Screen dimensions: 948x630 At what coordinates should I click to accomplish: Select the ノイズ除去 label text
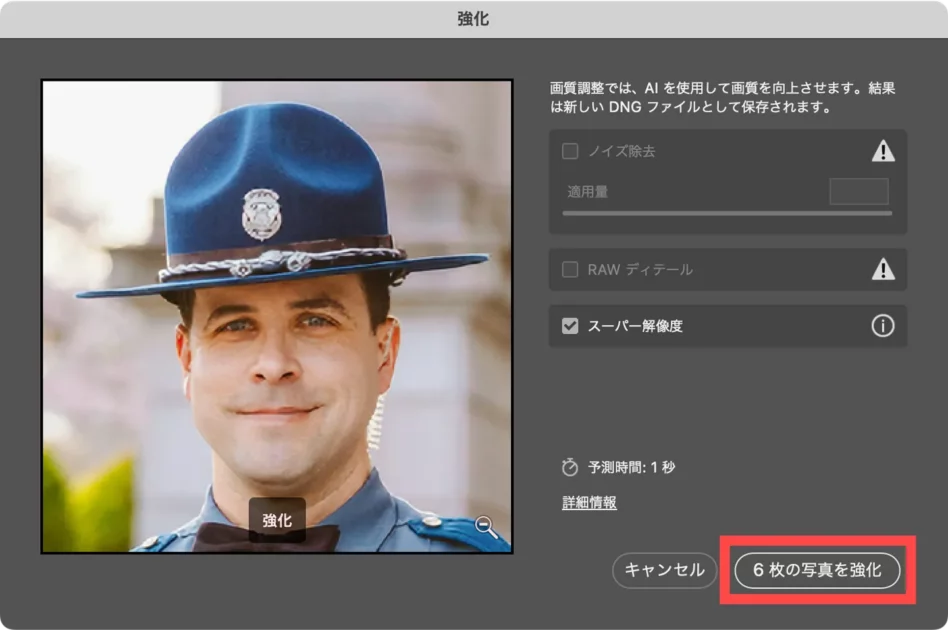click(x=621, y=151)
